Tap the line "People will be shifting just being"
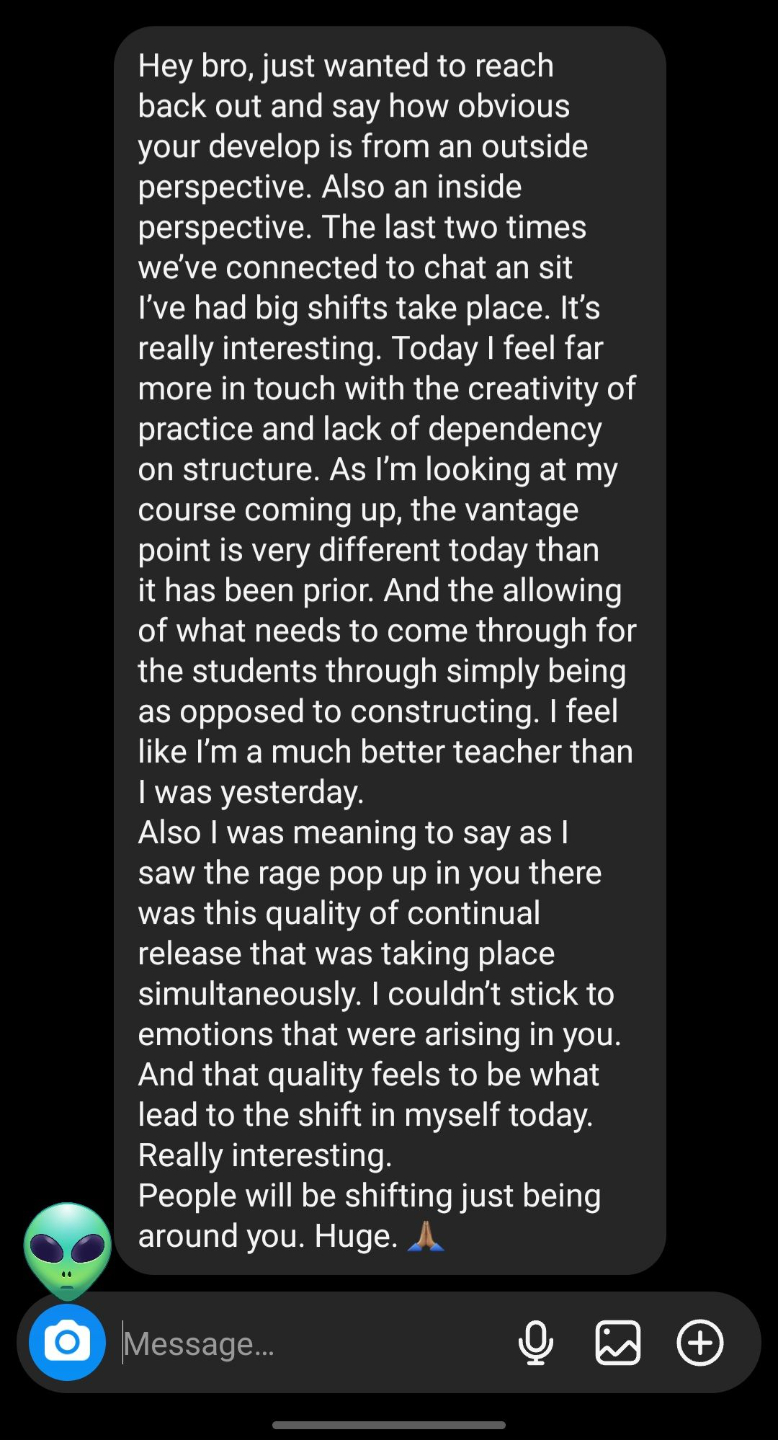Viewport: 778px width, 1440px height. (x=369, y=1196)
